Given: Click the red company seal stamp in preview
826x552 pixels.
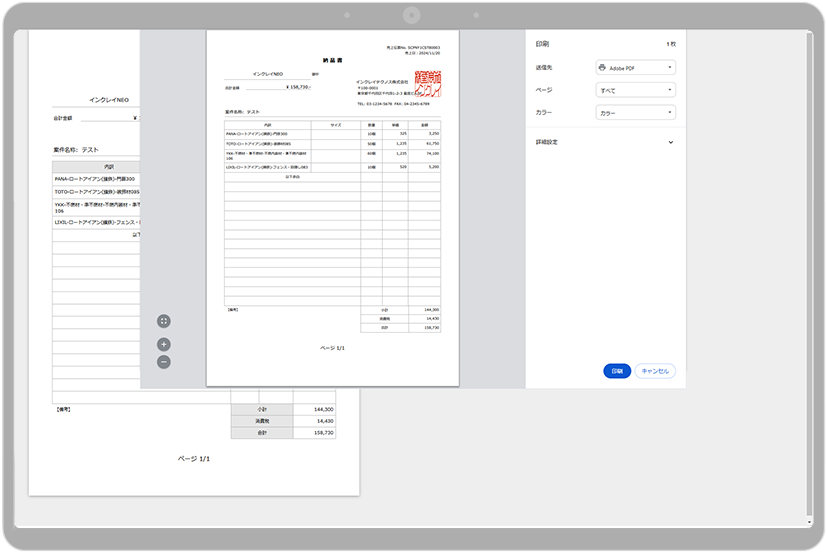Looking at the screenshot, I should point(428,84).
